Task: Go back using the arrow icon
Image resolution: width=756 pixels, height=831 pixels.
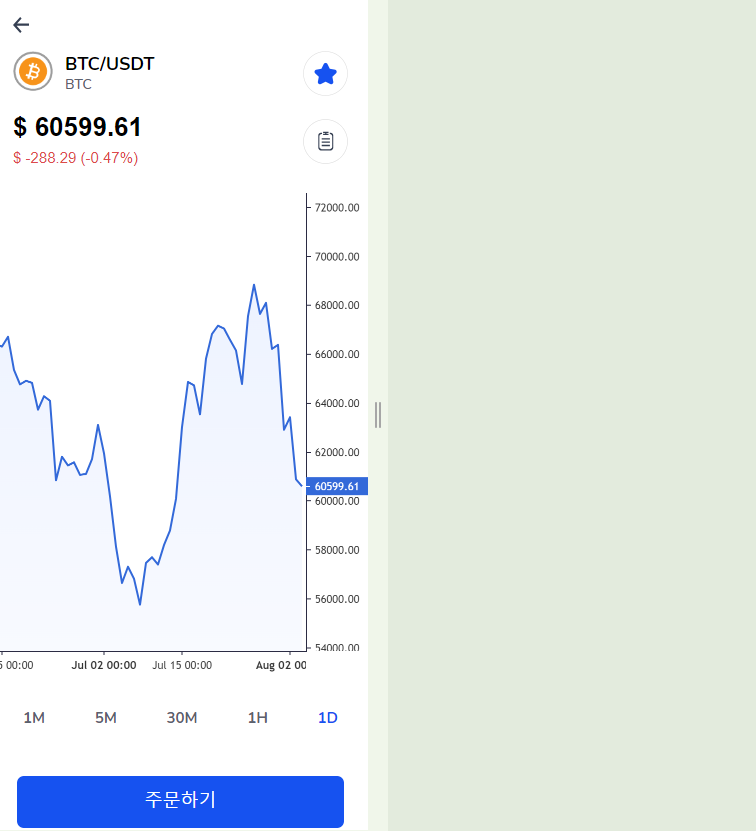Action: pos(21,25)
